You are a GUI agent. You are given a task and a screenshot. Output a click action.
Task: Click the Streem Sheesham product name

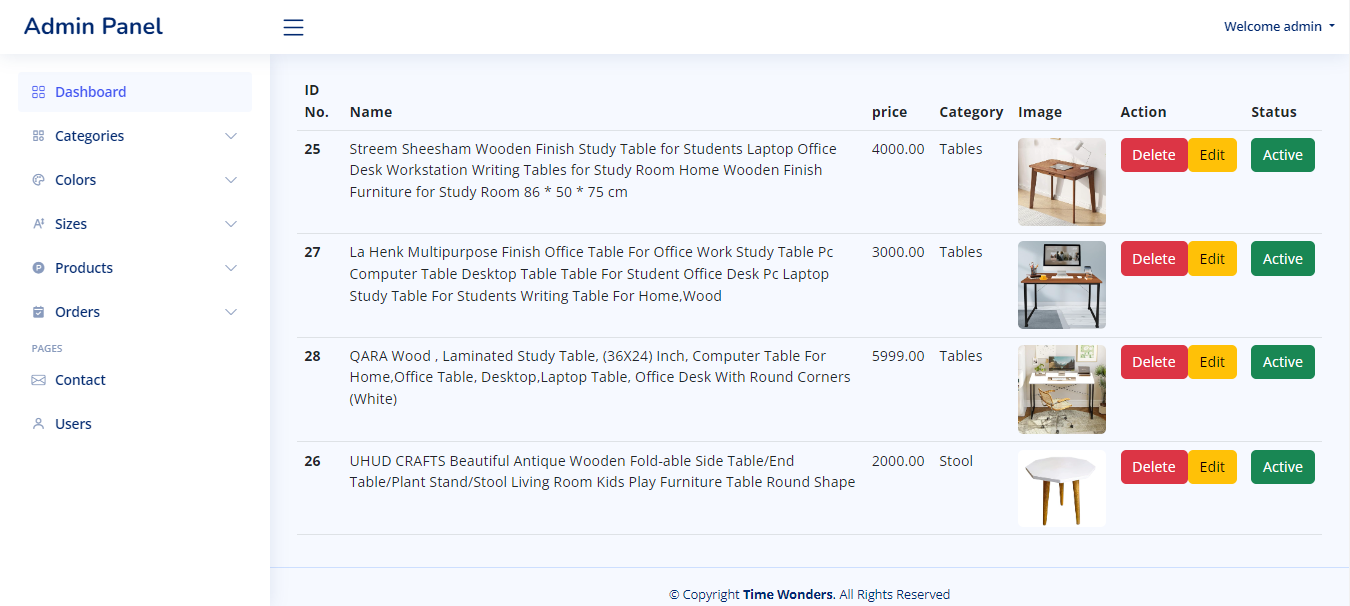(x=593, y=170)
